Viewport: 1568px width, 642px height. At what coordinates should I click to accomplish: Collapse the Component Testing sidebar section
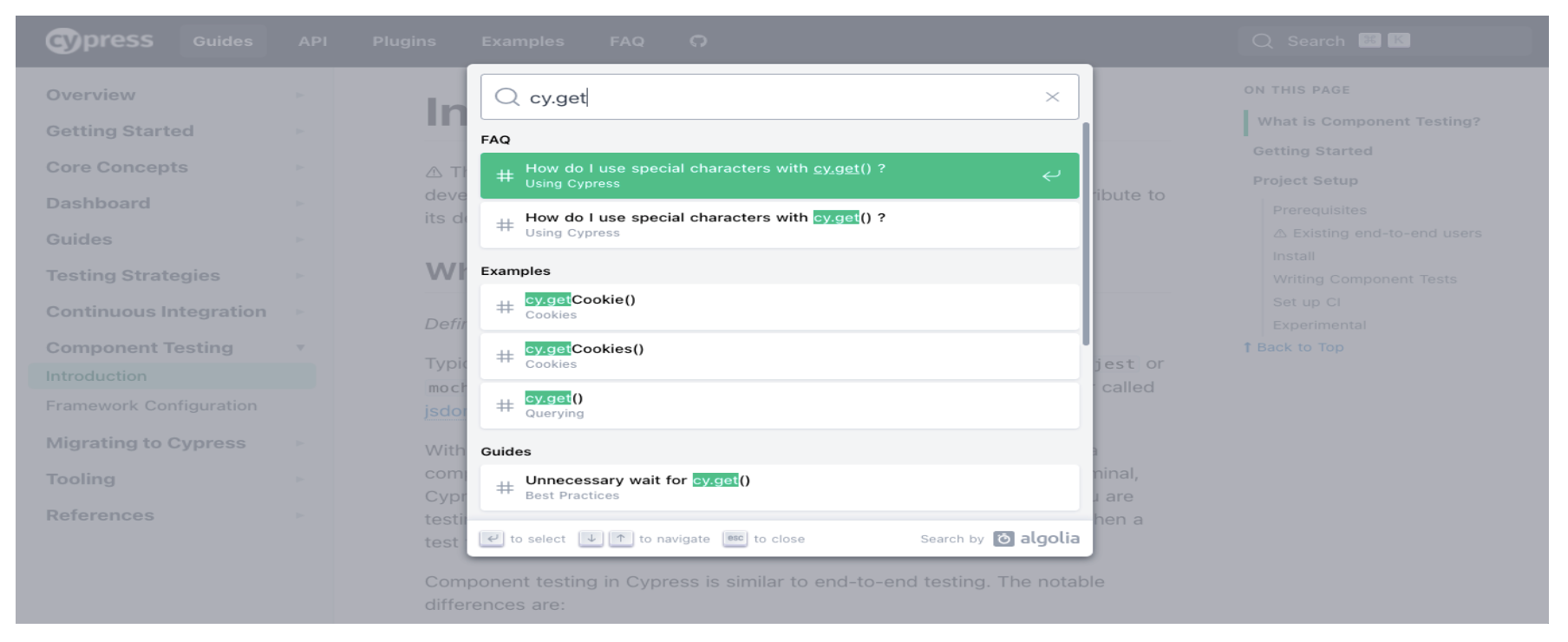tap(300, 348)
